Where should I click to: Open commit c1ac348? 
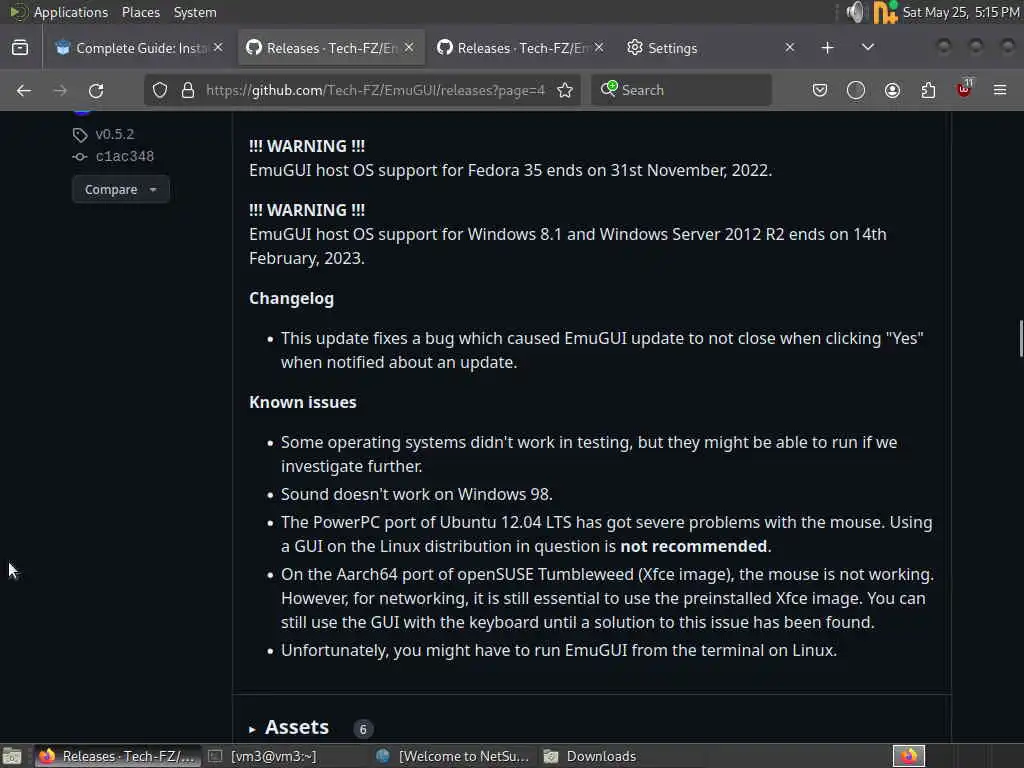(124, 156)
